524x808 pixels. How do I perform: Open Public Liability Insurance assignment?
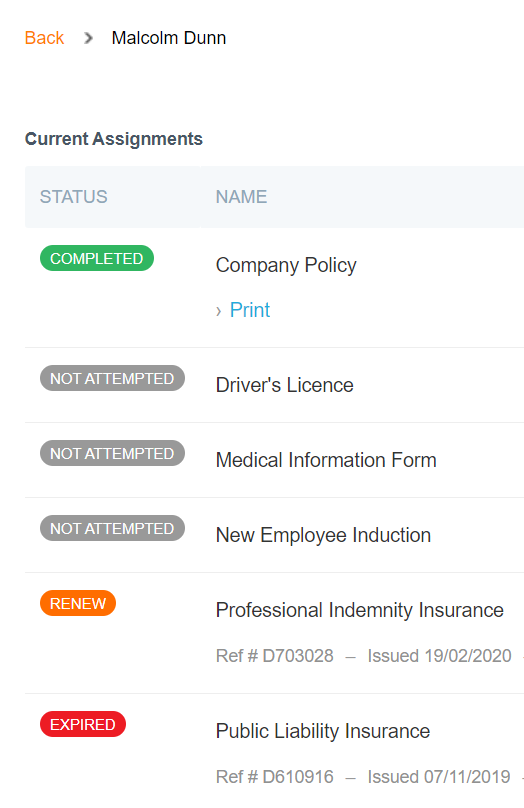pyautogui.click(x=323, y=731)
